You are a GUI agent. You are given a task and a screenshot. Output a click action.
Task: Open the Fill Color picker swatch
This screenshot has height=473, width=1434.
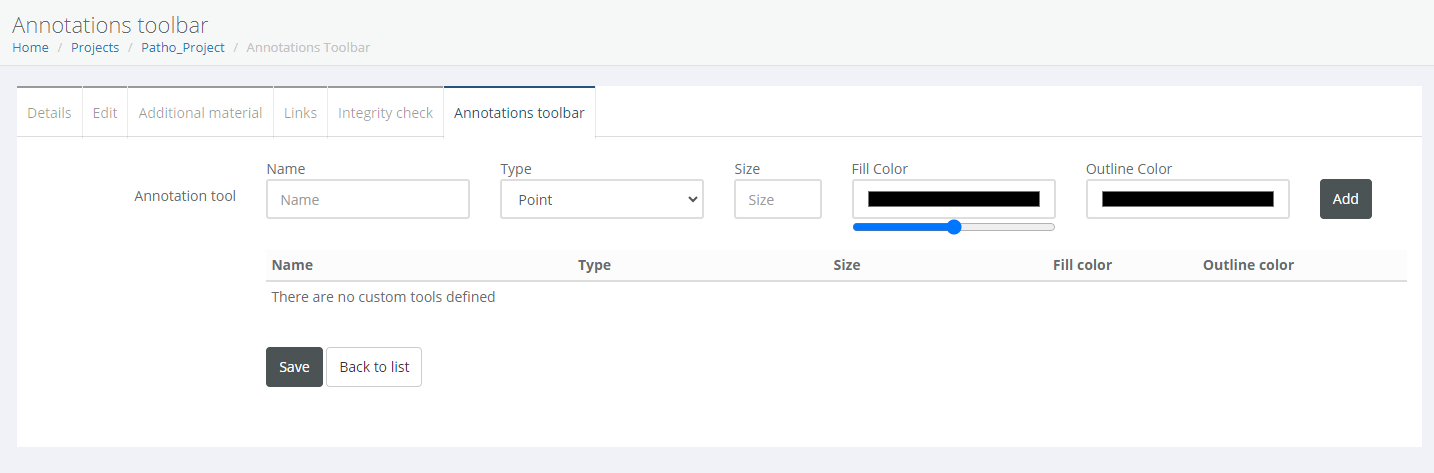pyautogui.click(x=953, y=199)
